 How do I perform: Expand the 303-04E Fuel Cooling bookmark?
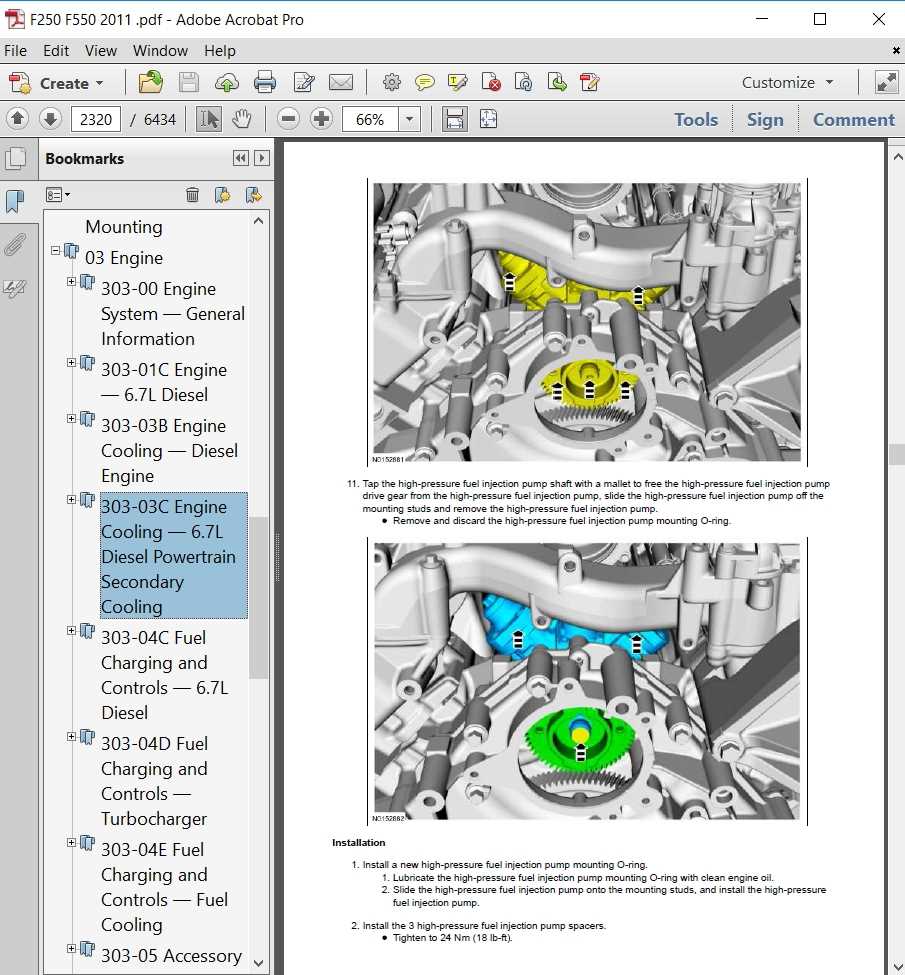[72, 842]
